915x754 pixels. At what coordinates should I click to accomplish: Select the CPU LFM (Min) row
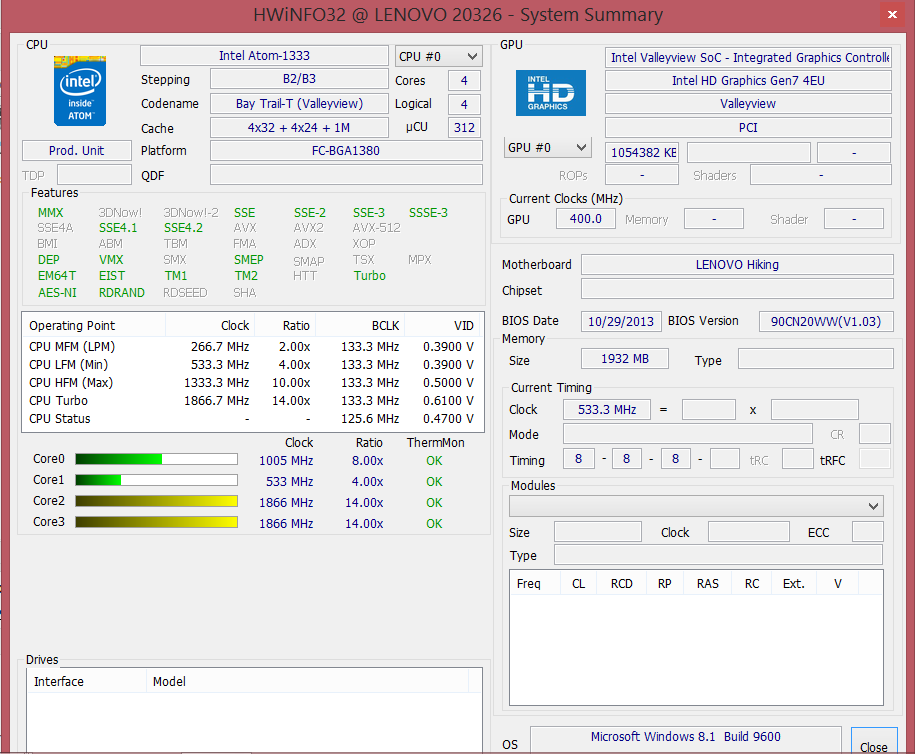point(252,365)
